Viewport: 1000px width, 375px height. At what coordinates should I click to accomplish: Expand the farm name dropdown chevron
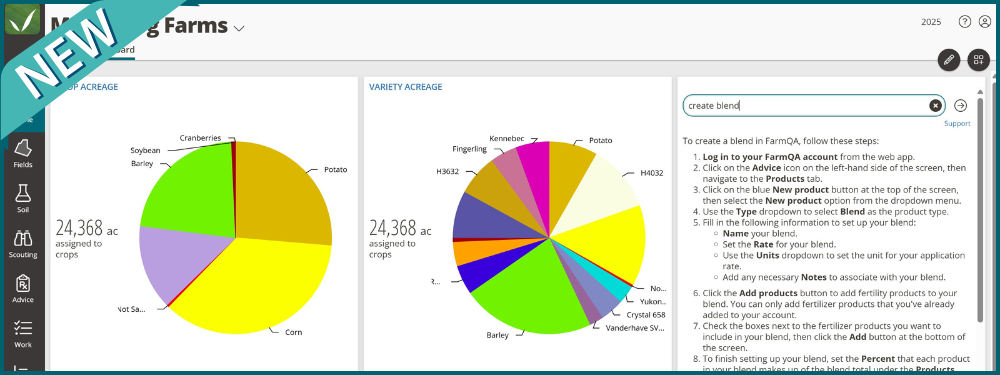(239, 29)
